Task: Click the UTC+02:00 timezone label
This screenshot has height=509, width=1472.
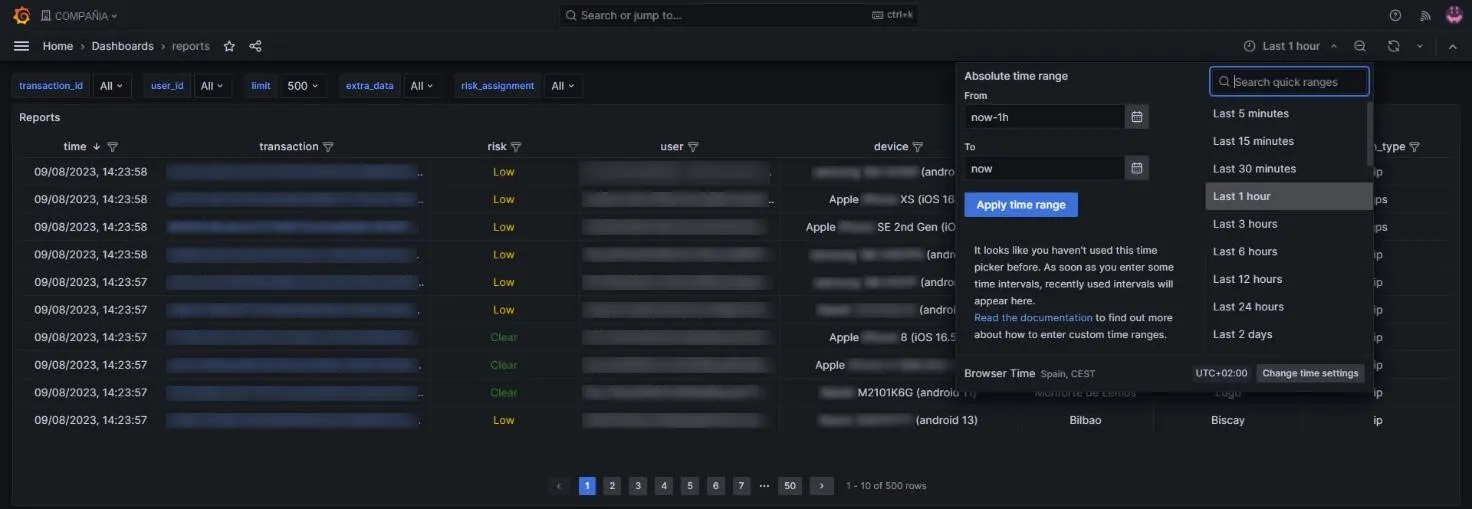Action: point(1221,373)
